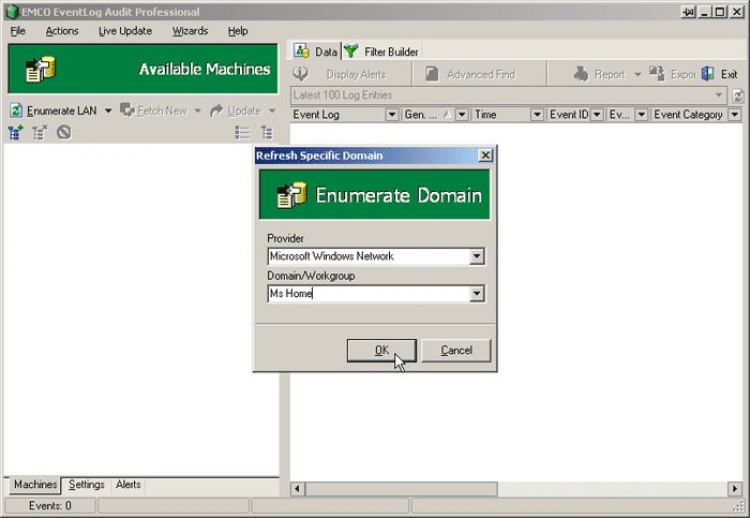
Task: Click the list view icon in the Machines panel
Action: pyautogui.click(x=243, y=132)
